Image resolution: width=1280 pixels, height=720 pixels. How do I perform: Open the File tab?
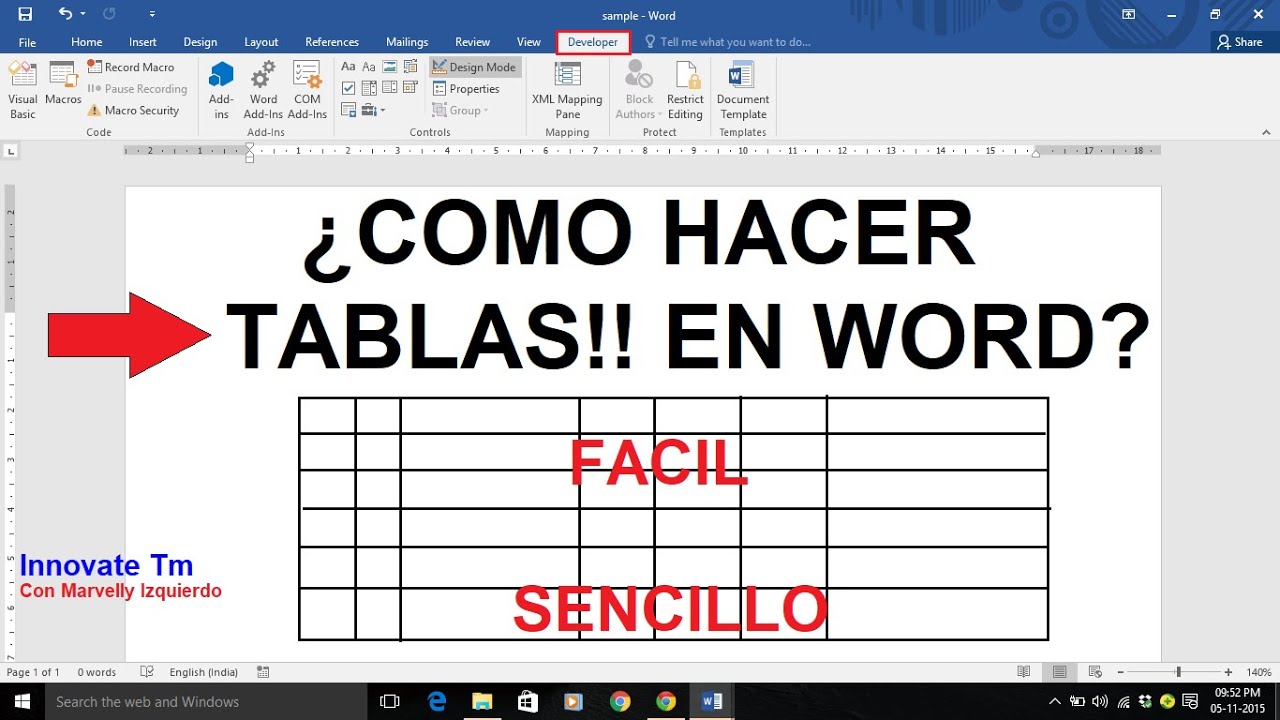pyautogui.click(x=27, y=42)
